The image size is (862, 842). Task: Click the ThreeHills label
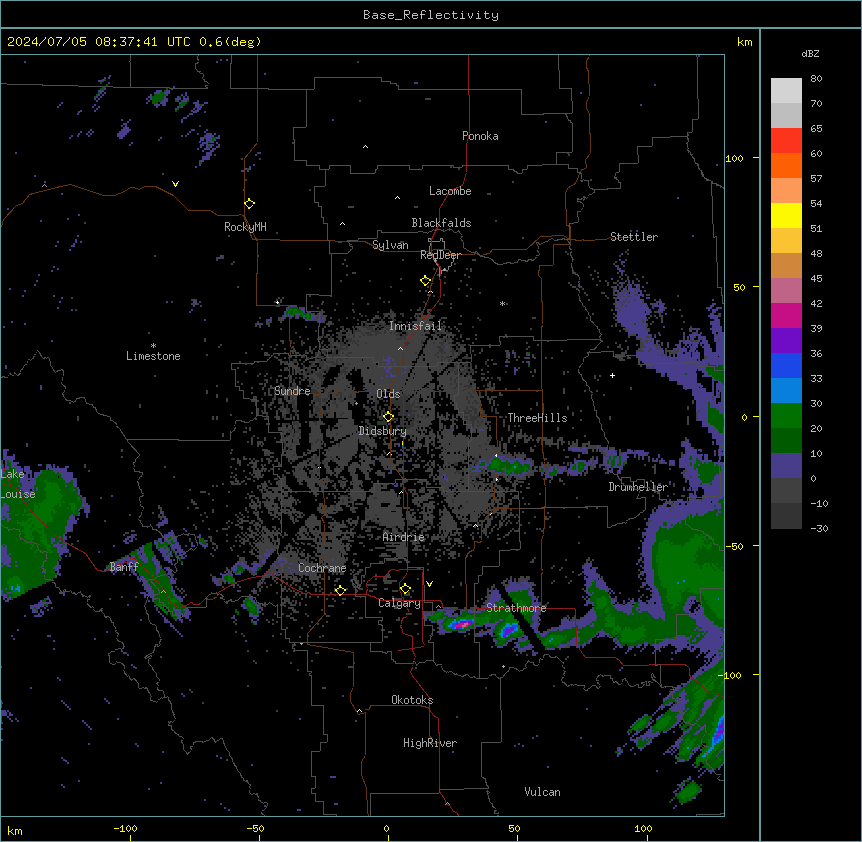pos(537,418)
